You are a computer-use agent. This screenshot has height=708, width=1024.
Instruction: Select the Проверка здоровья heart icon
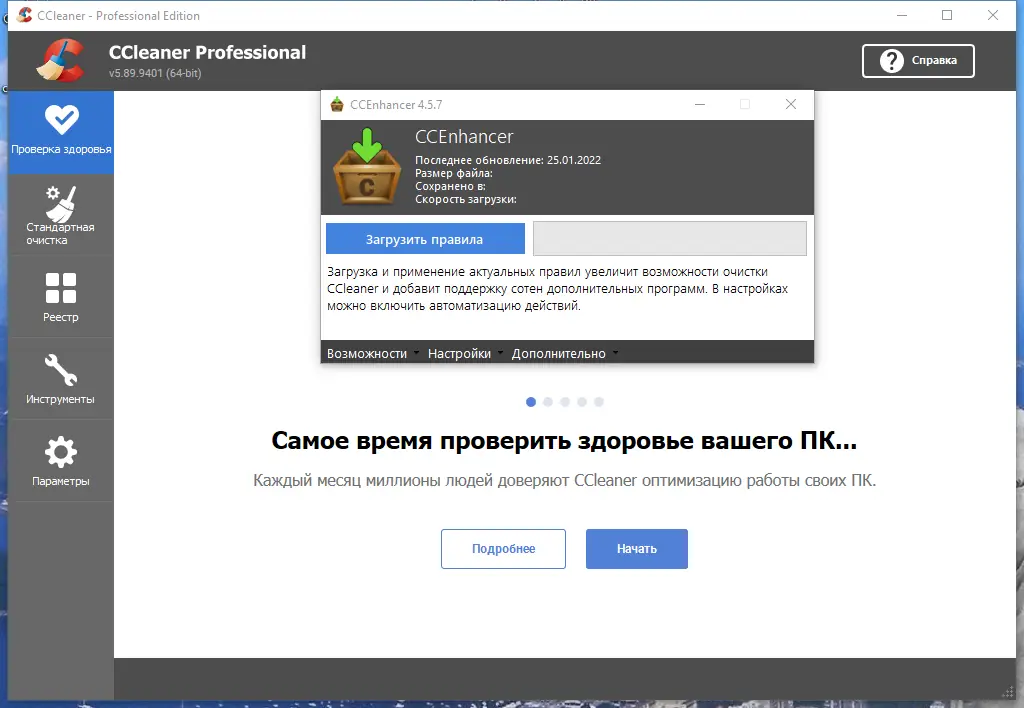pyautogui.click(x=60, y=118)
